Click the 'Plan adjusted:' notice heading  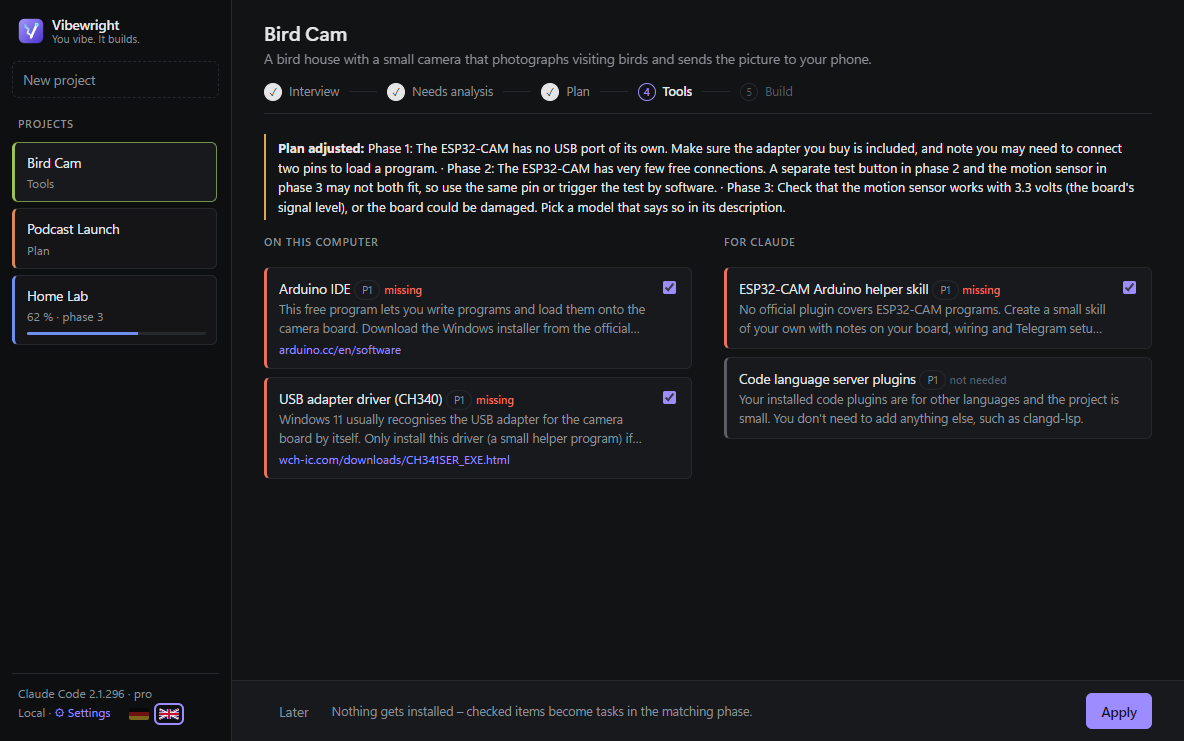321,149
